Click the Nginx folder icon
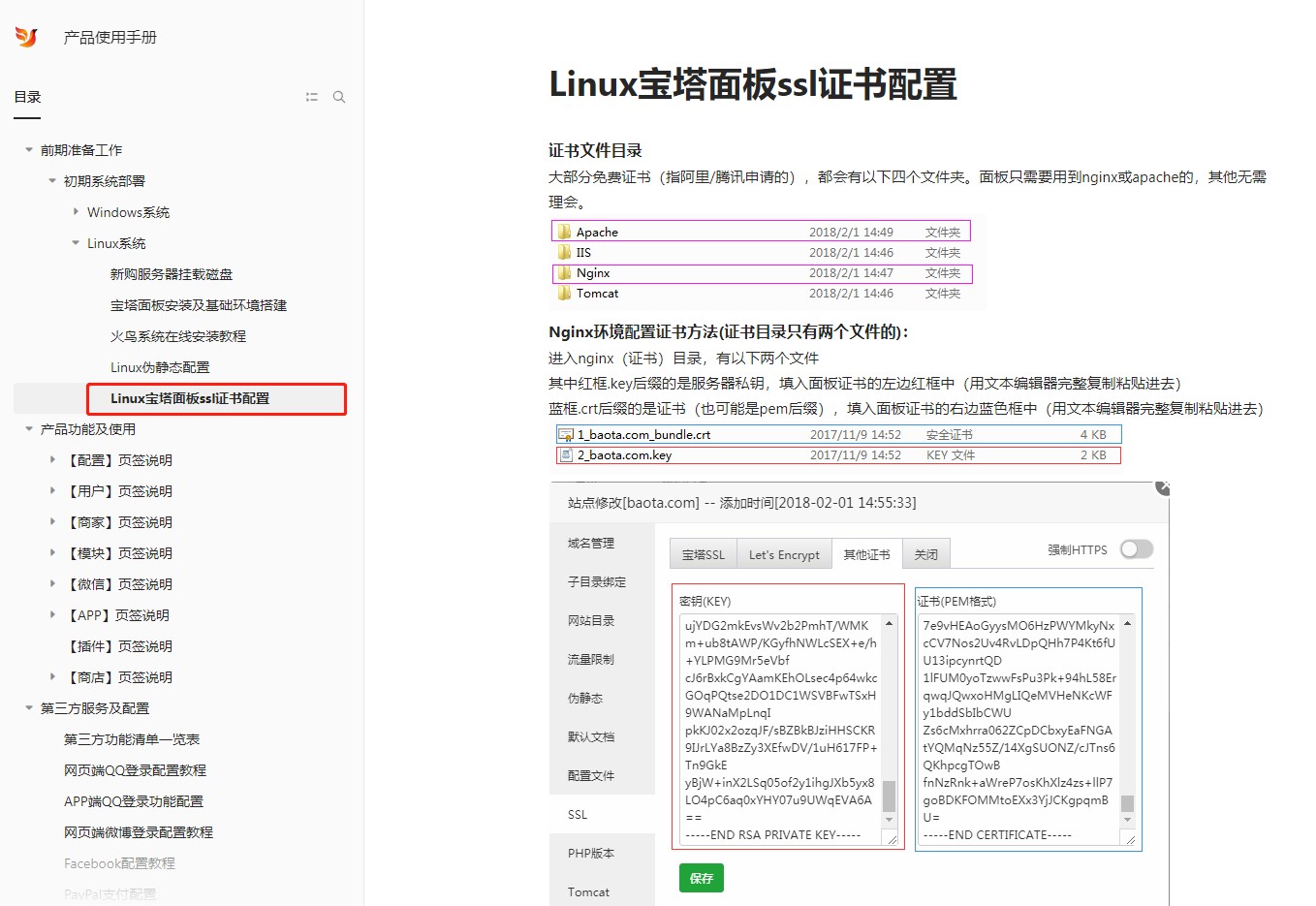Screen dimensions: 1316x906 pyautogui.click(x=564, y=273)
